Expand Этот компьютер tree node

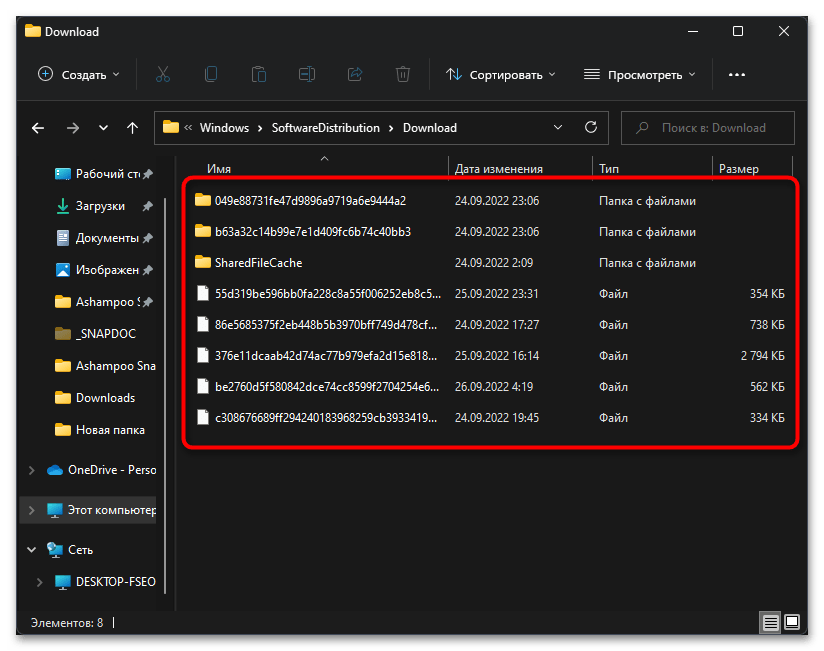pyautogui.click(x=32, y=510)
